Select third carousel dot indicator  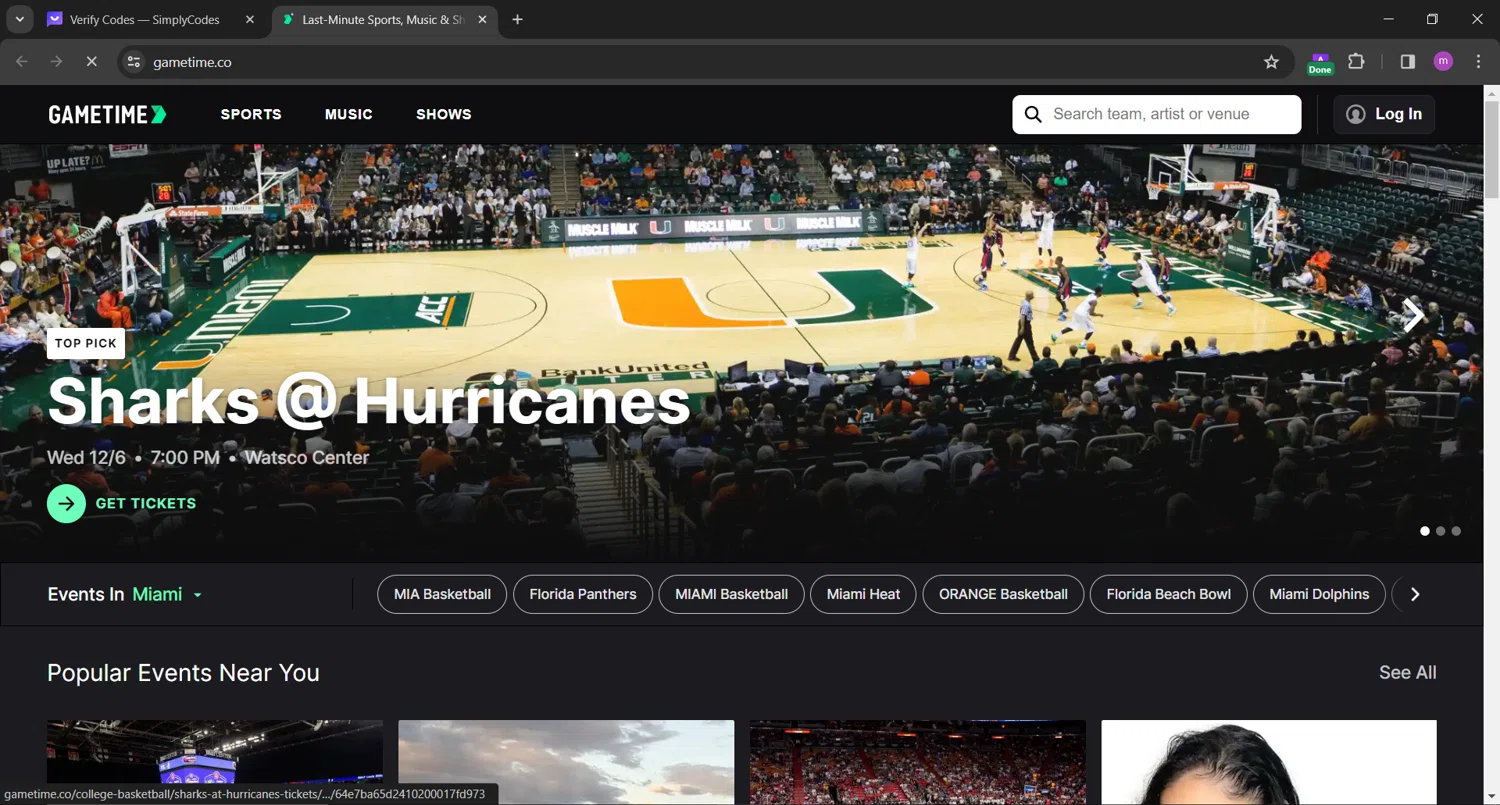(x=1456, y=531)
